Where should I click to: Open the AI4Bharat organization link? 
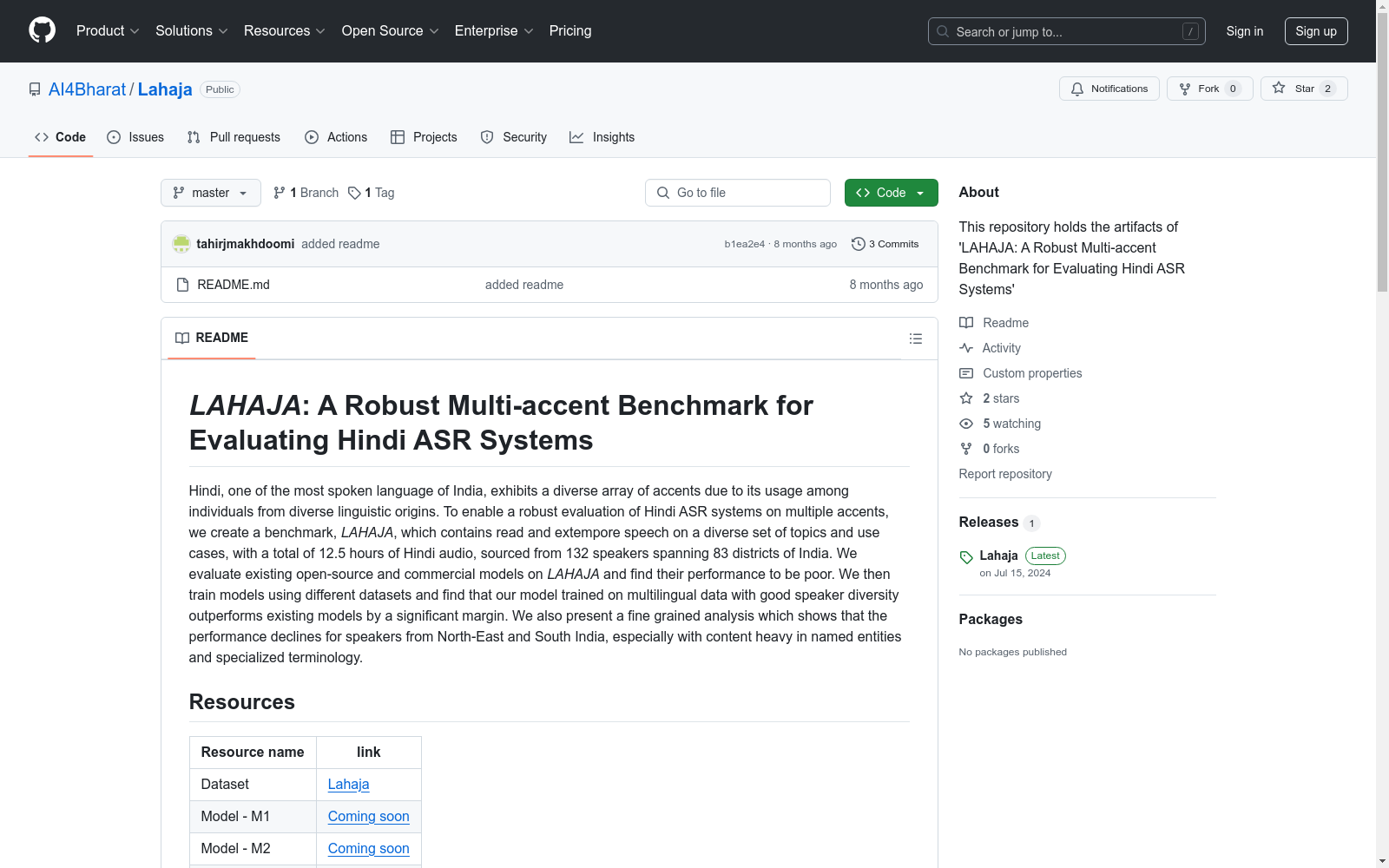[x=87, y=89]
